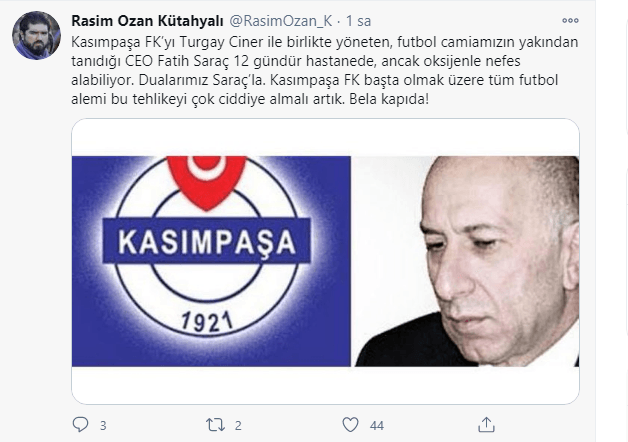628x442 pixels.
Task: Click the display name Rasim Ozan Kütahyalı
Action: click(x=147, y=21)
